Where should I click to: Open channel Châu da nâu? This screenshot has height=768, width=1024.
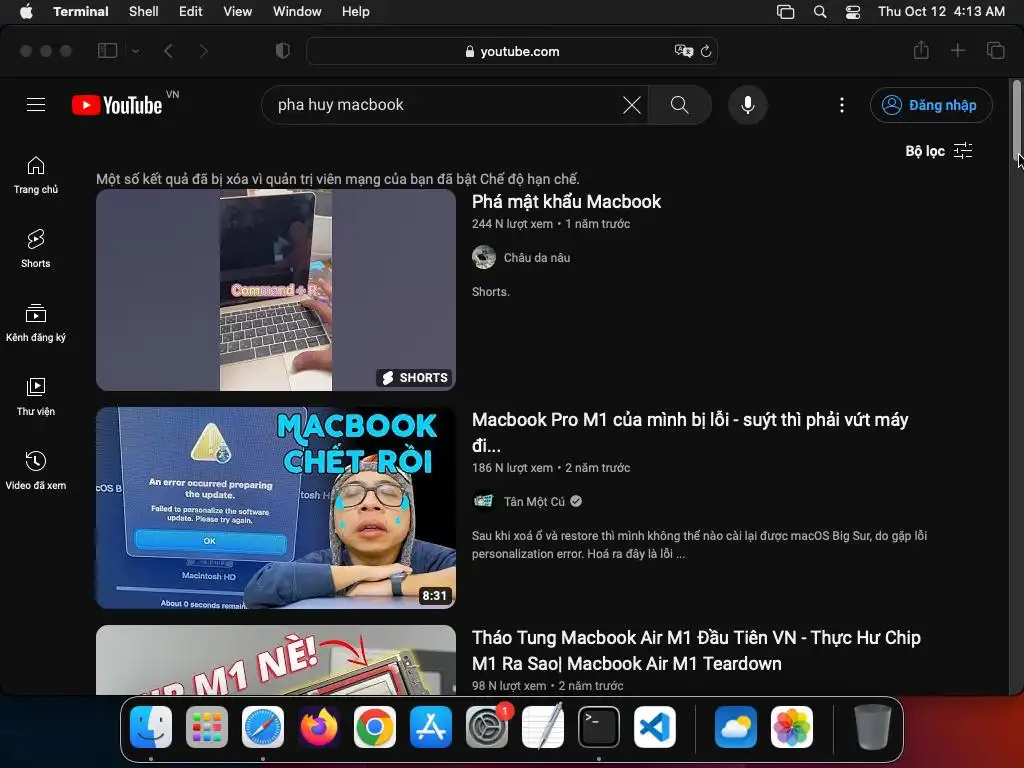[537, 258]
